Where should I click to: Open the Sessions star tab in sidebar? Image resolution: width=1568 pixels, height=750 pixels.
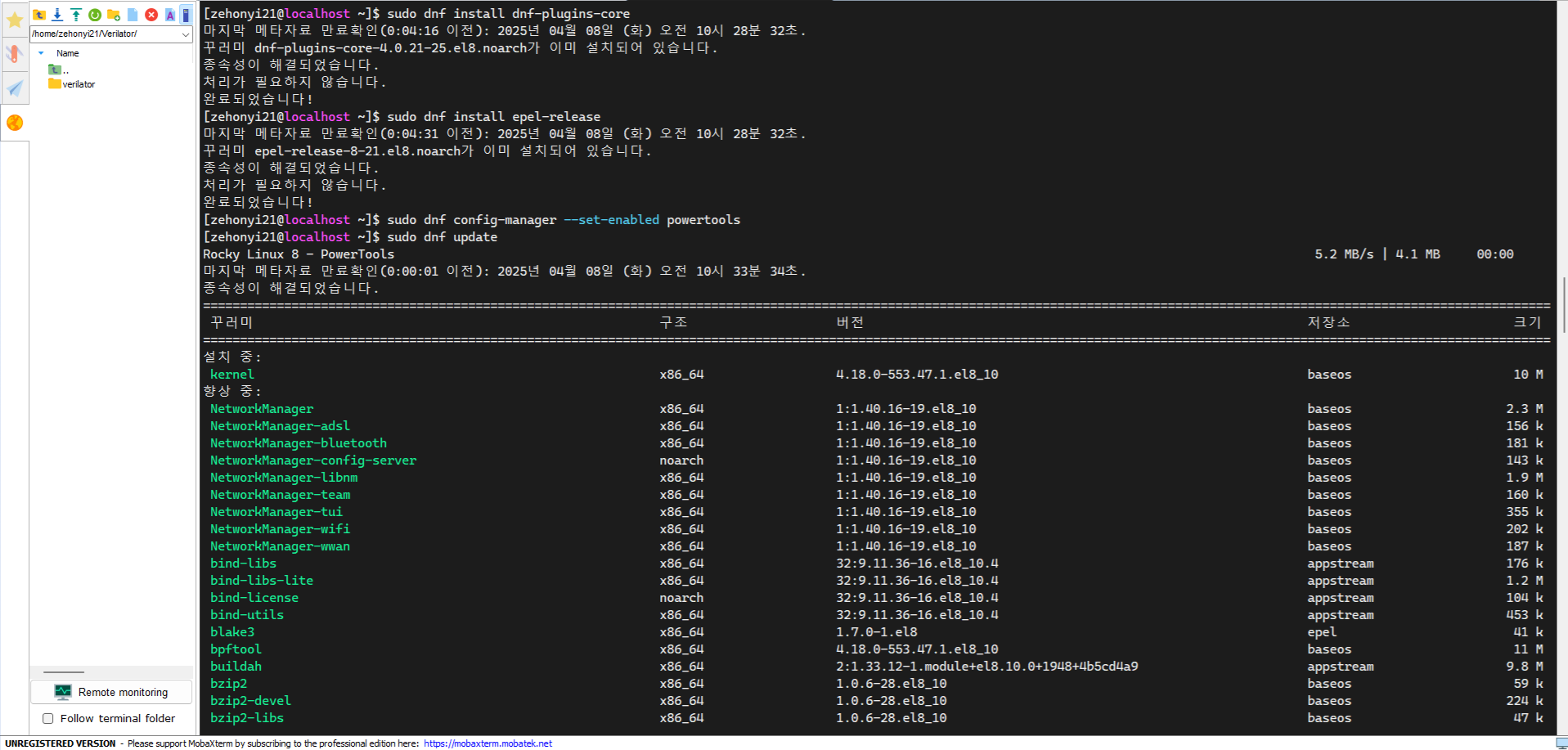[15, 20]
